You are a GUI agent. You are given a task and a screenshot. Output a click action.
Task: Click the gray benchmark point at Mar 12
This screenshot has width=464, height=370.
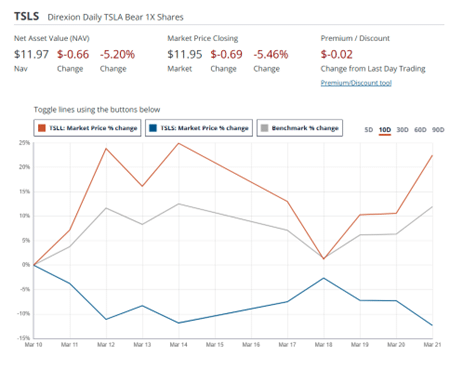[106, 208]
